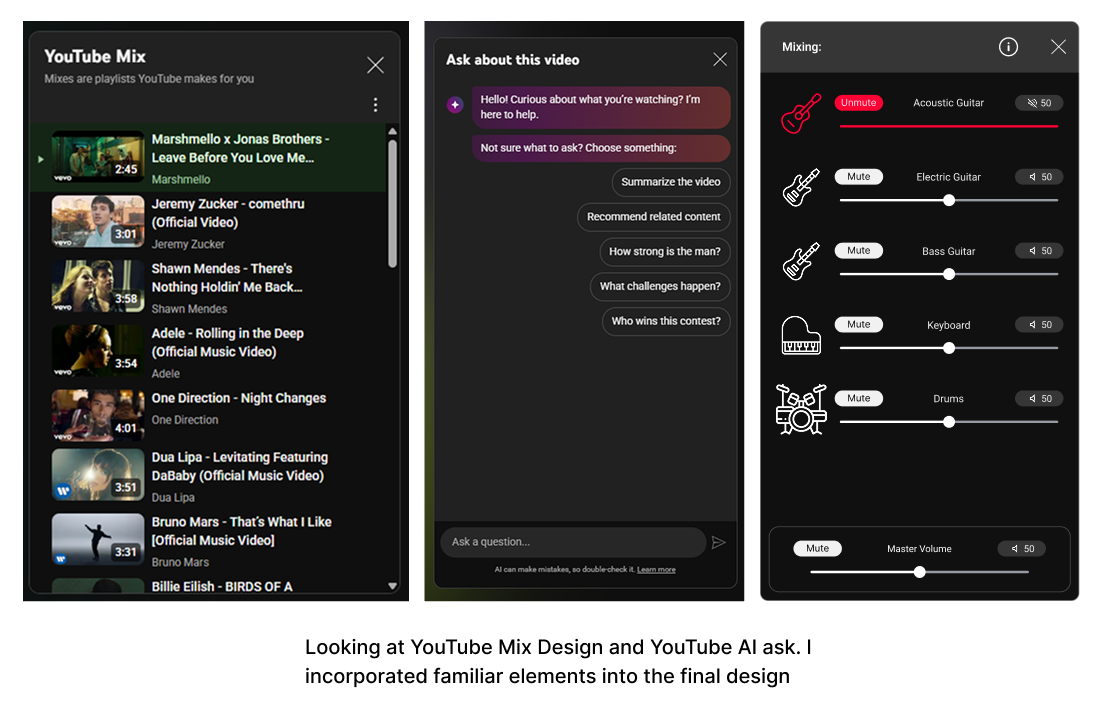The image size is (1103, 711).
Task: Open Jeremy Zucker comethru video thumbnail
Action: point(98,222)
